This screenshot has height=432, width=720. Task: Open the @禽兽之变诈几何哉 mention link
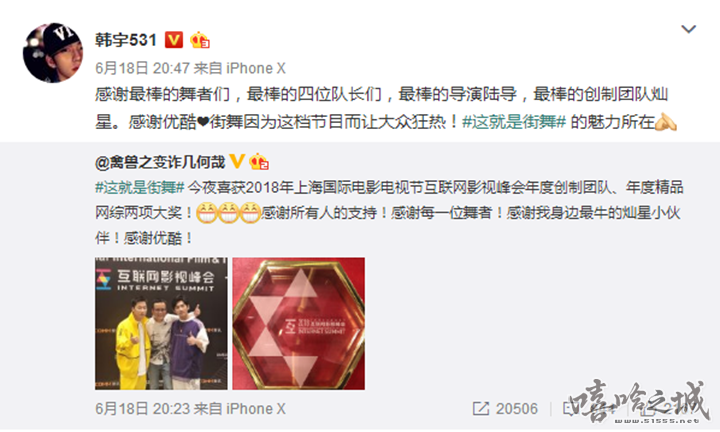(160, 162)
